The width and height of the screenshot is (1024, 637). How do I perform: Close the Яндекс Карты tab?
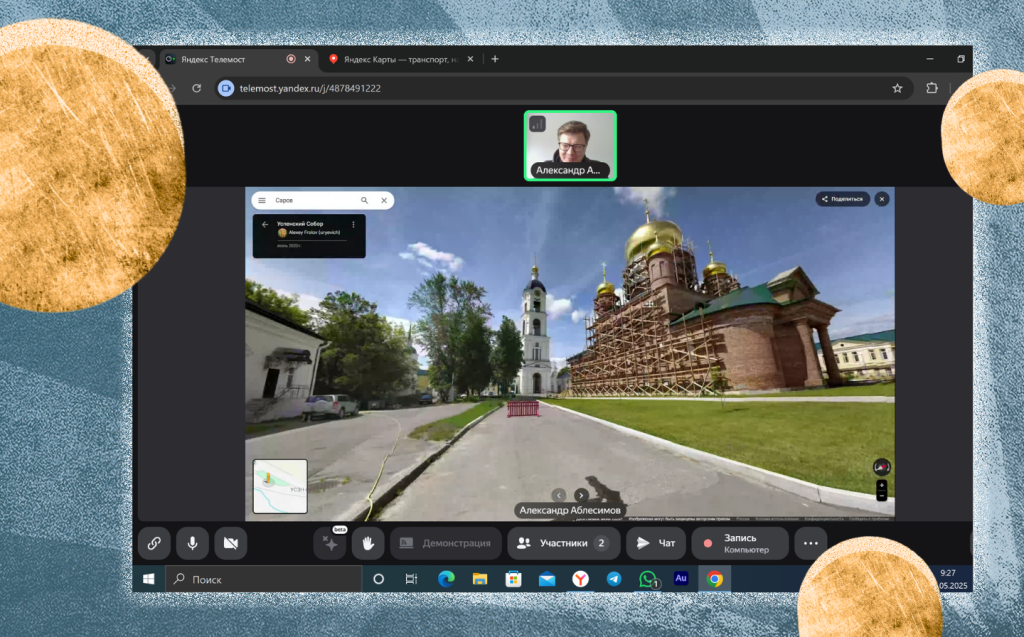pyautogui.click(x=470, y=59)
